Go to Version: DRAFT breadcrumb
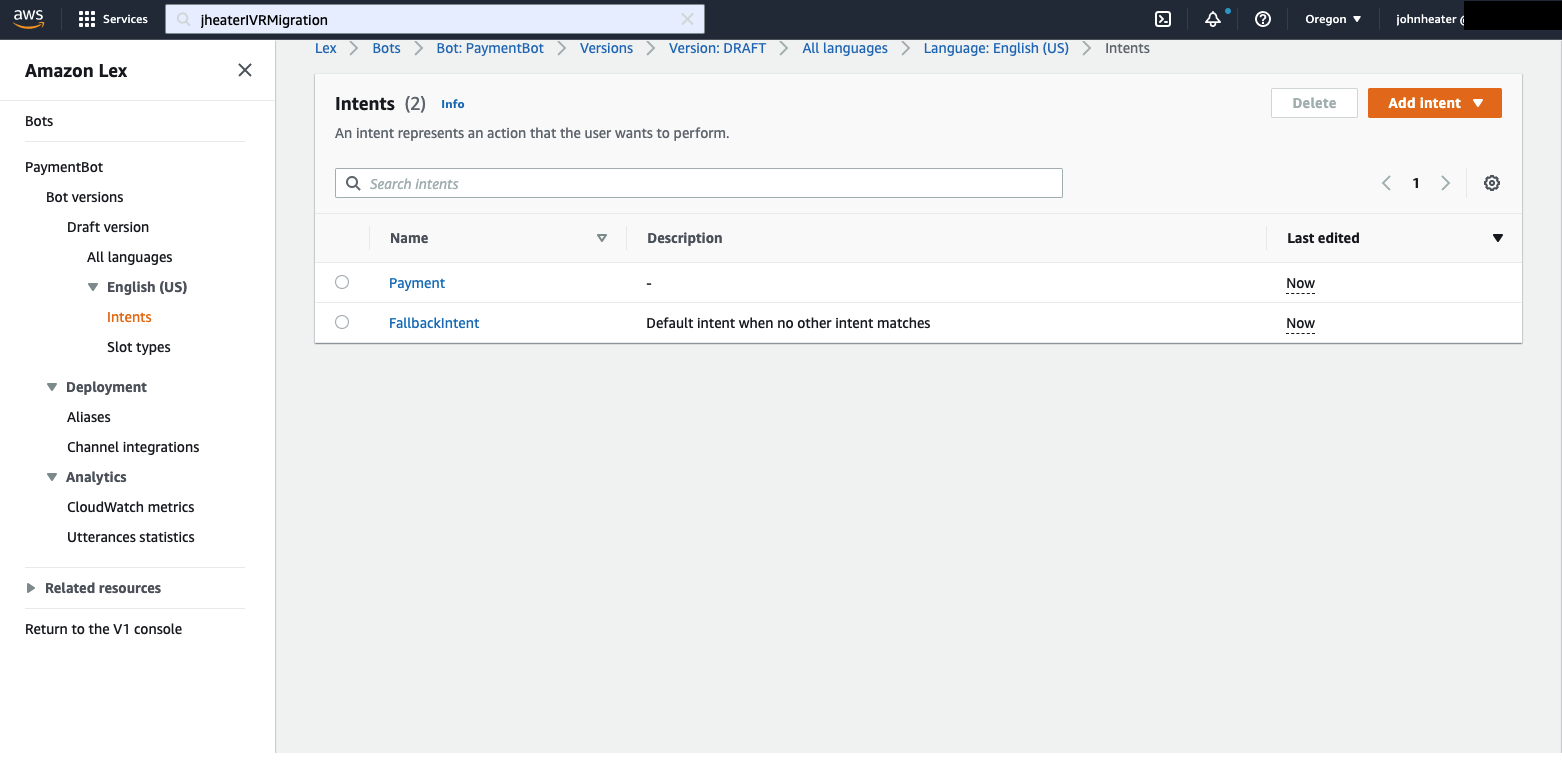The height and width of the screenshot is (760, 1562). 717,48
